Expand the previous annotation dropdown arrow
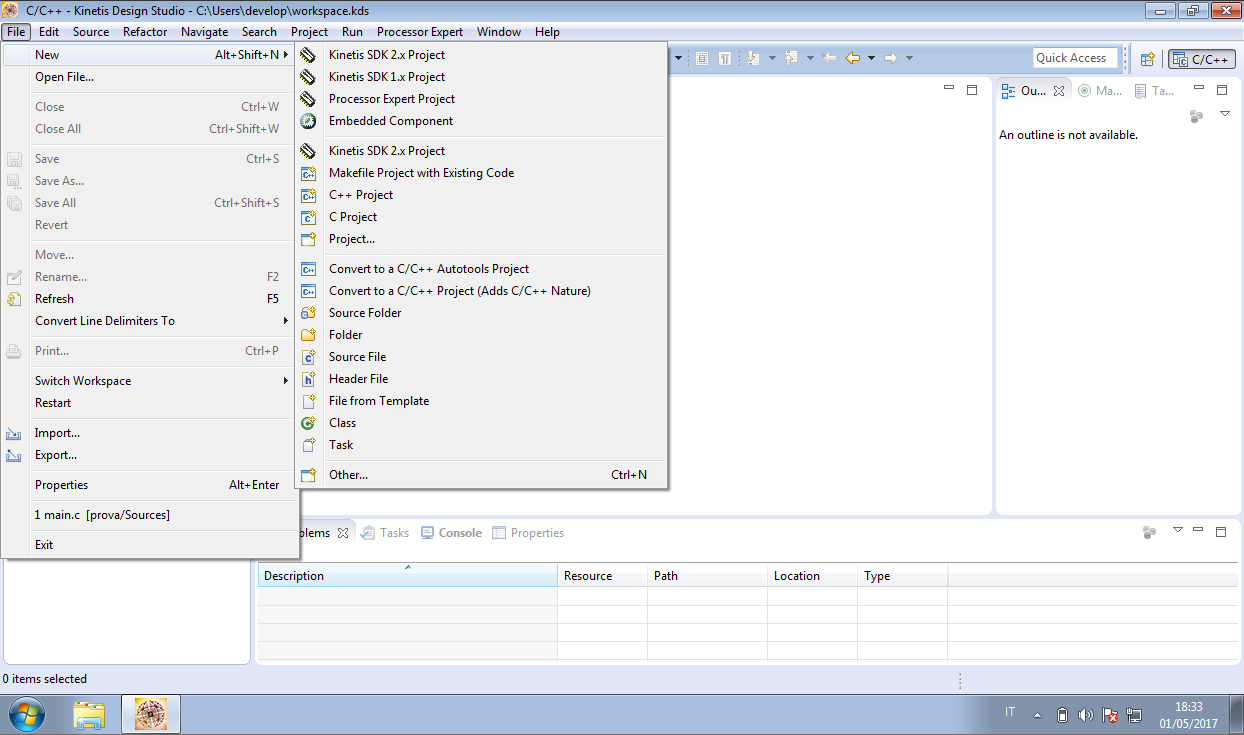Image resolution: width=1244 pixels, height=735 pixels. [x=809, y=58]
